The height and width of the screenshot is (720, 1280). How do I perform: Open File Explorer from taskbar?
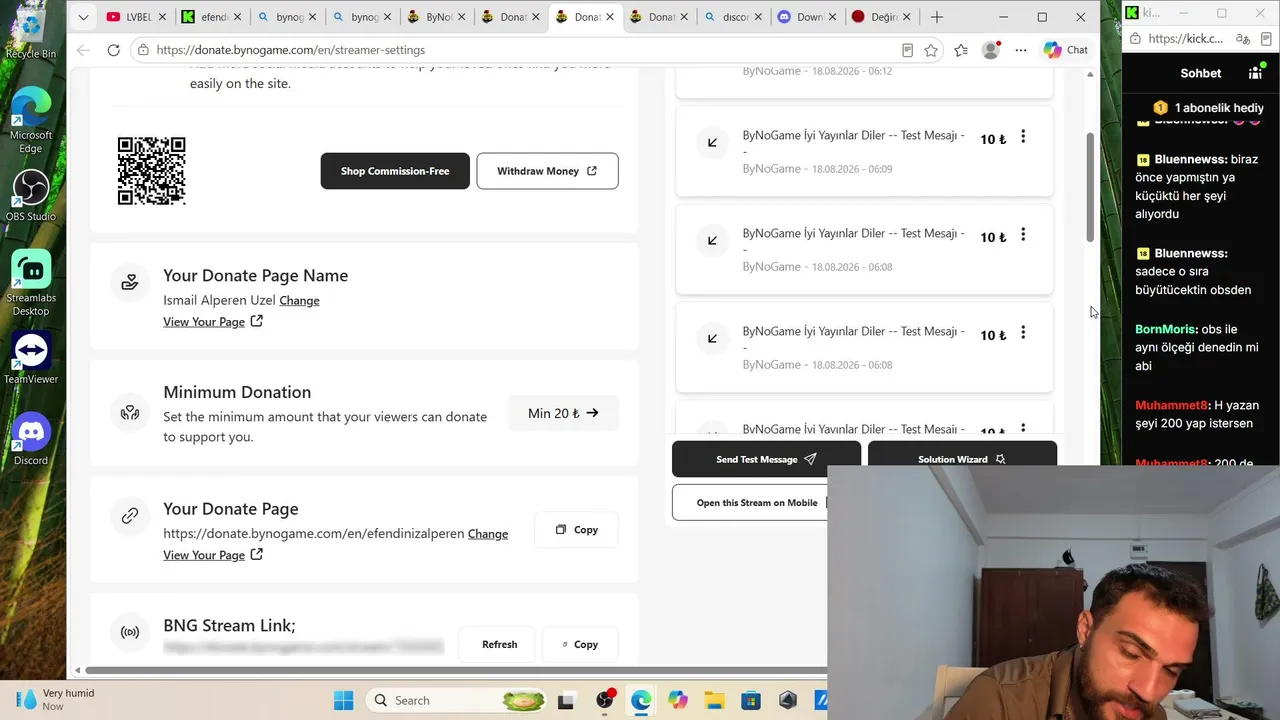[714, 700]
